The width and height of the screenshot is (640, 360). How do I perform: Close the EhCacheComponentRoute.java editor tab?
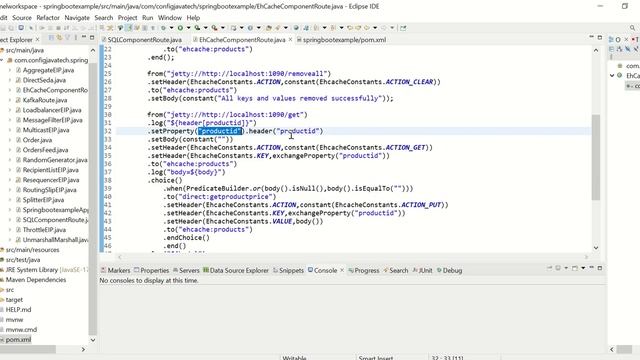coord(290,40)
